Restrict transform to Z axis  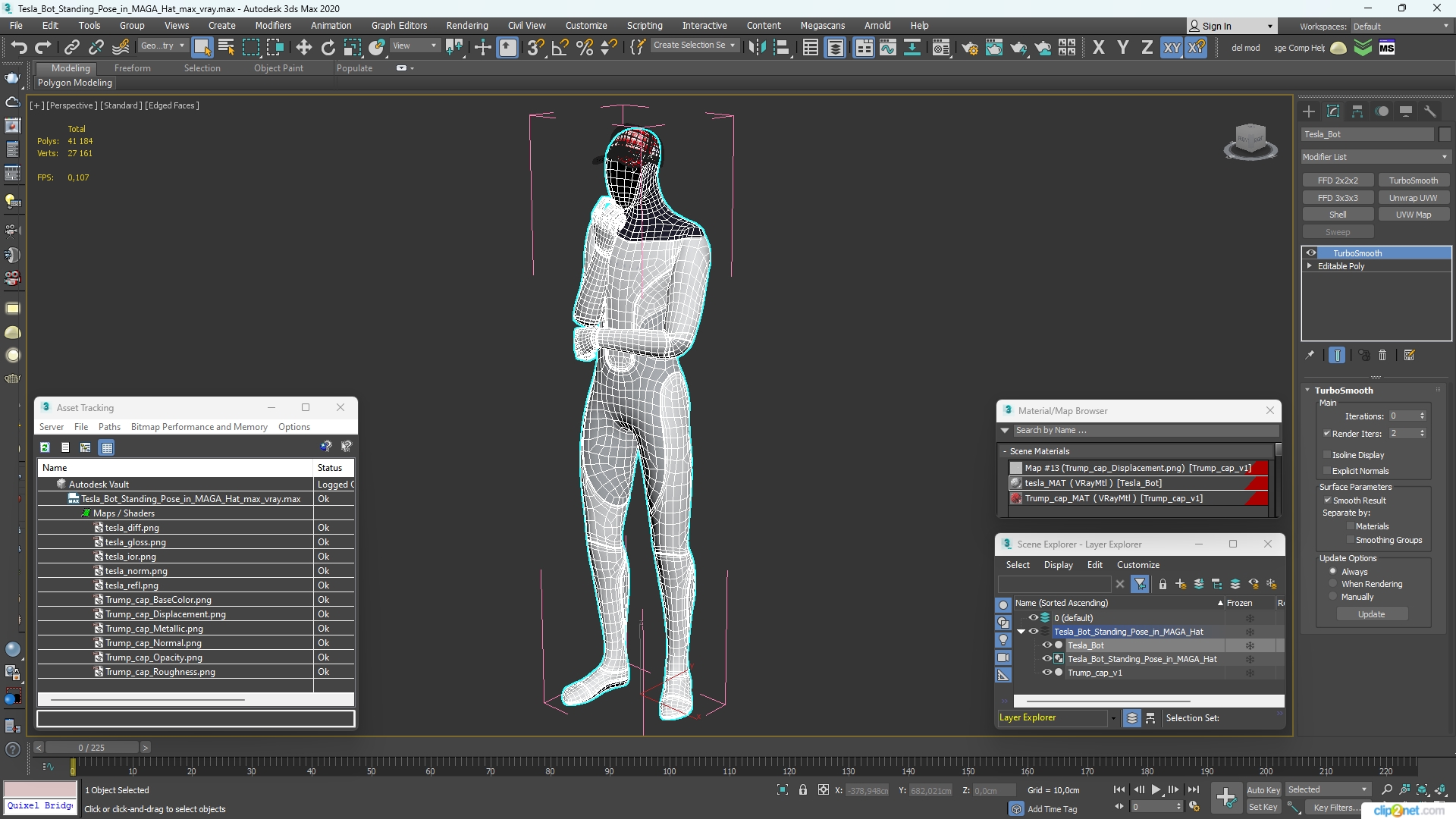coord(1147,48)
